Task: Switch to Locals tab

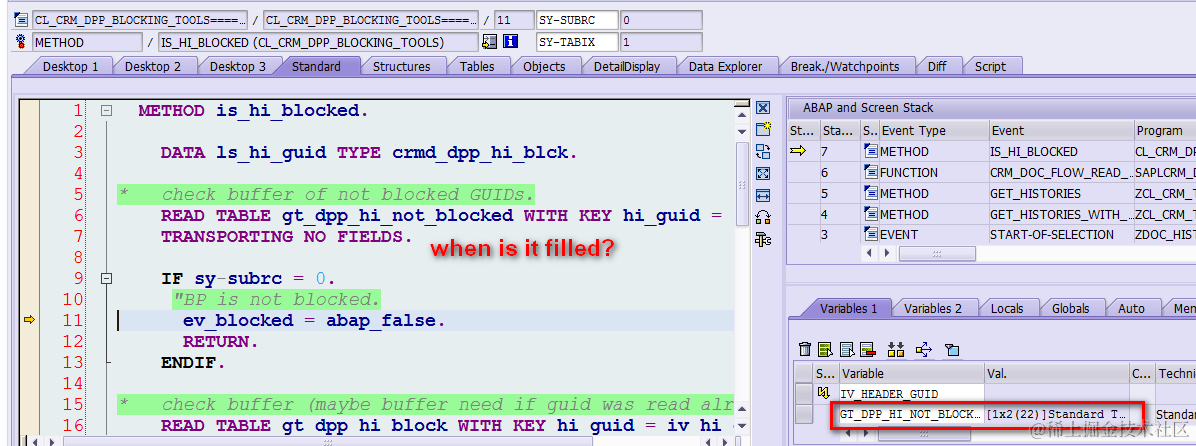Action: (1006, 308)
